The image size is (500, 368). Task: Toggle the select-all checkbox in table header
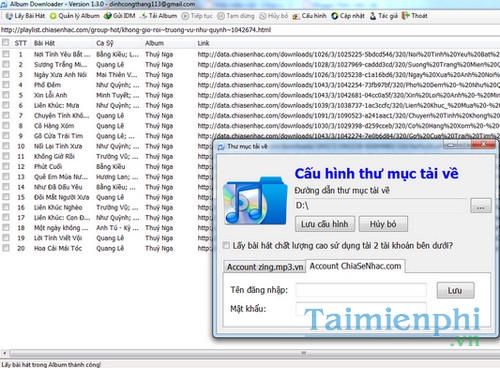pos(6,42)
